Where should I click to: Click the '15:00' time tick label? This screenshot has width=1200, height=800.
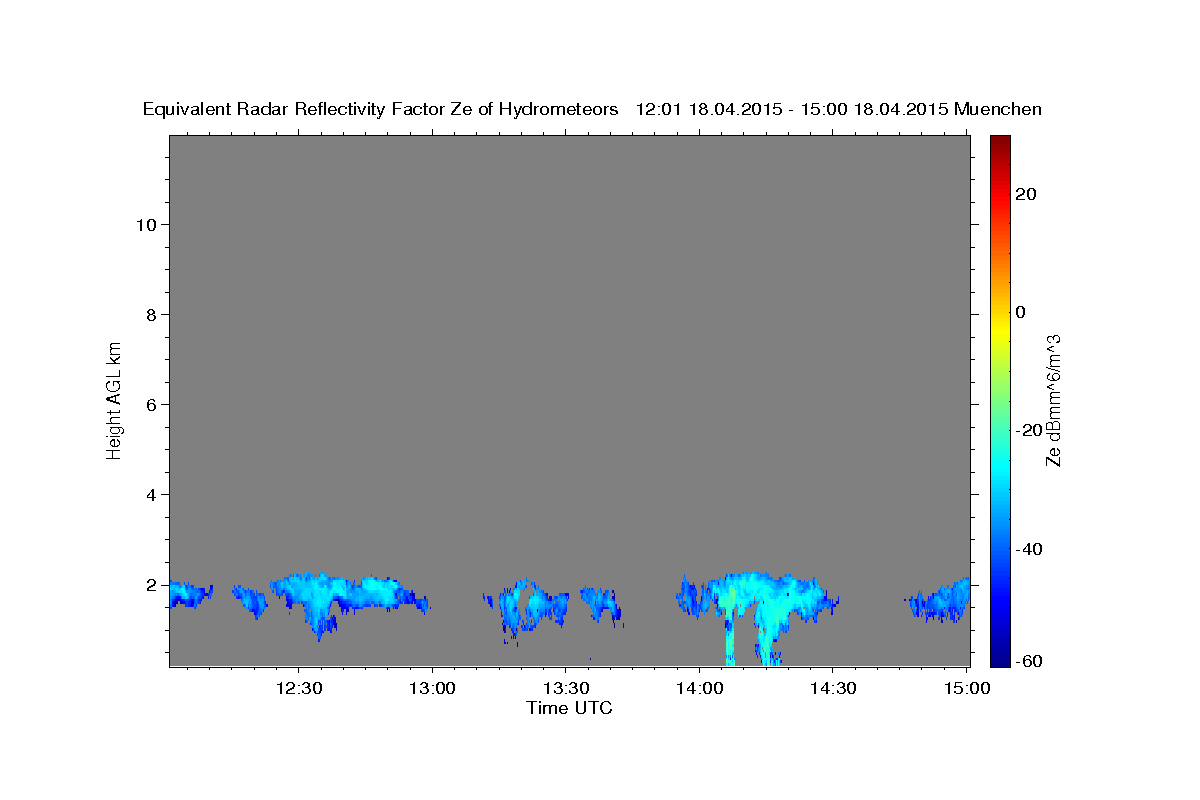point(965,688)
